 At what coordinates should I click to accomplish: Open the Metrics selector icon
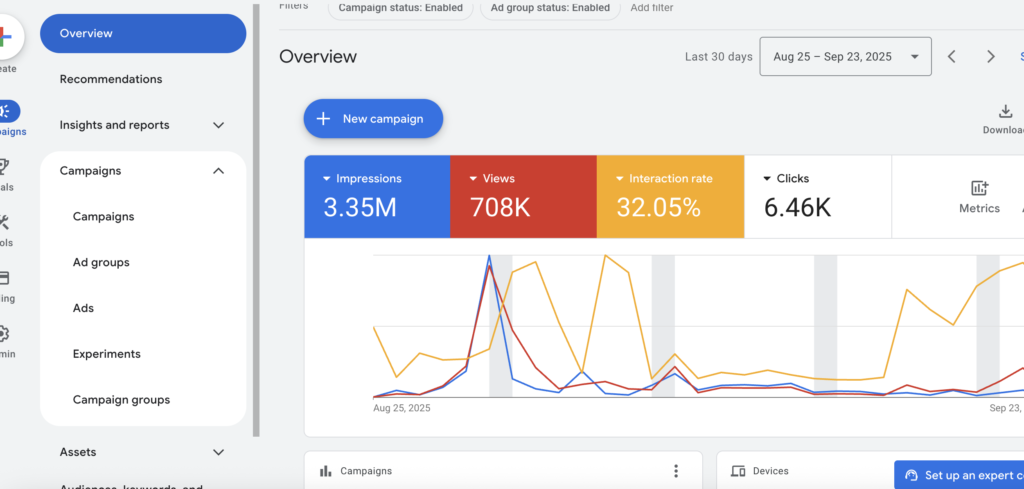point(979,189)
